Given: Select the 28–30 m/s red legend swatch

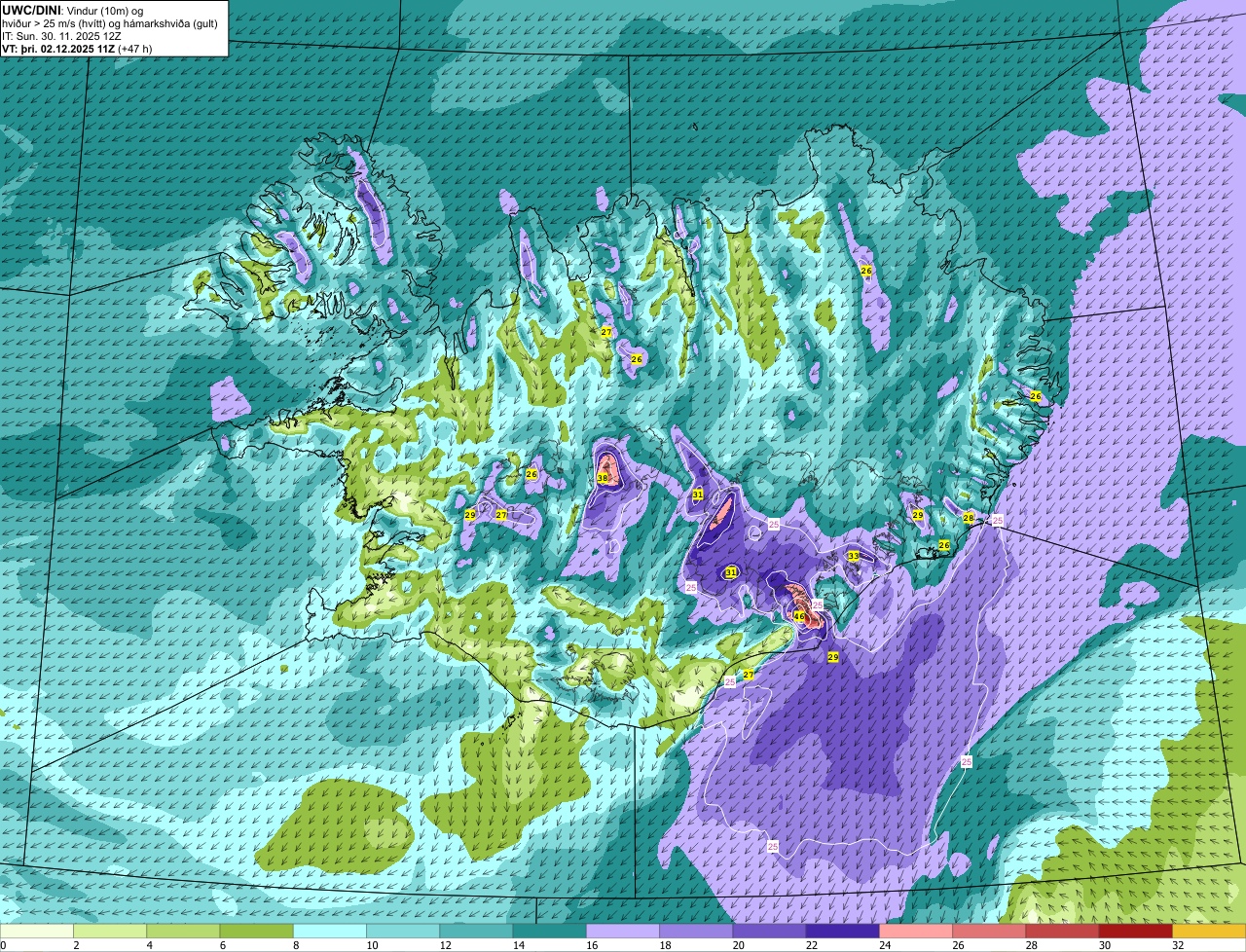Looking at the screenshot, I should click(x=1062, y=931).
